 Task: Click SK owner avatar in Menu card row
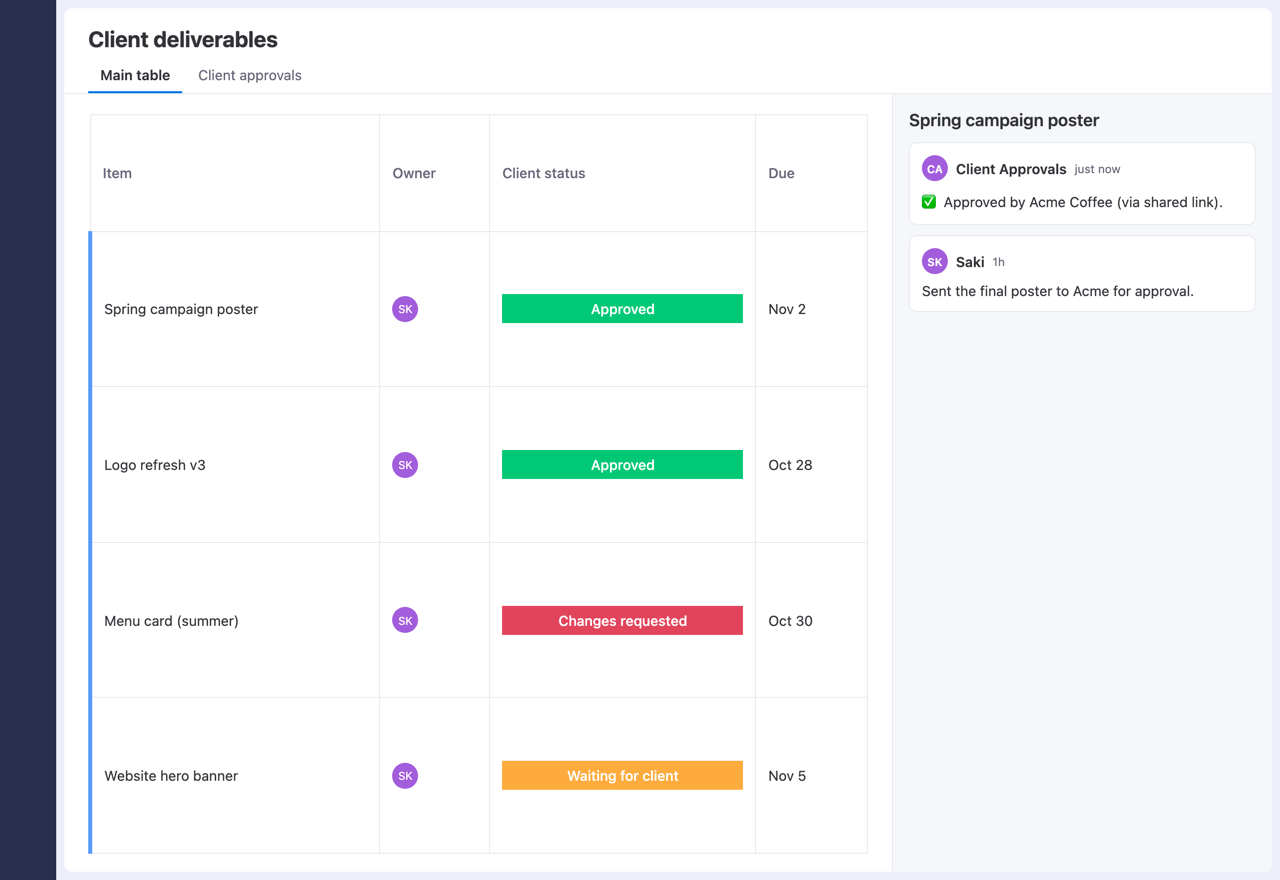(405, 621)
